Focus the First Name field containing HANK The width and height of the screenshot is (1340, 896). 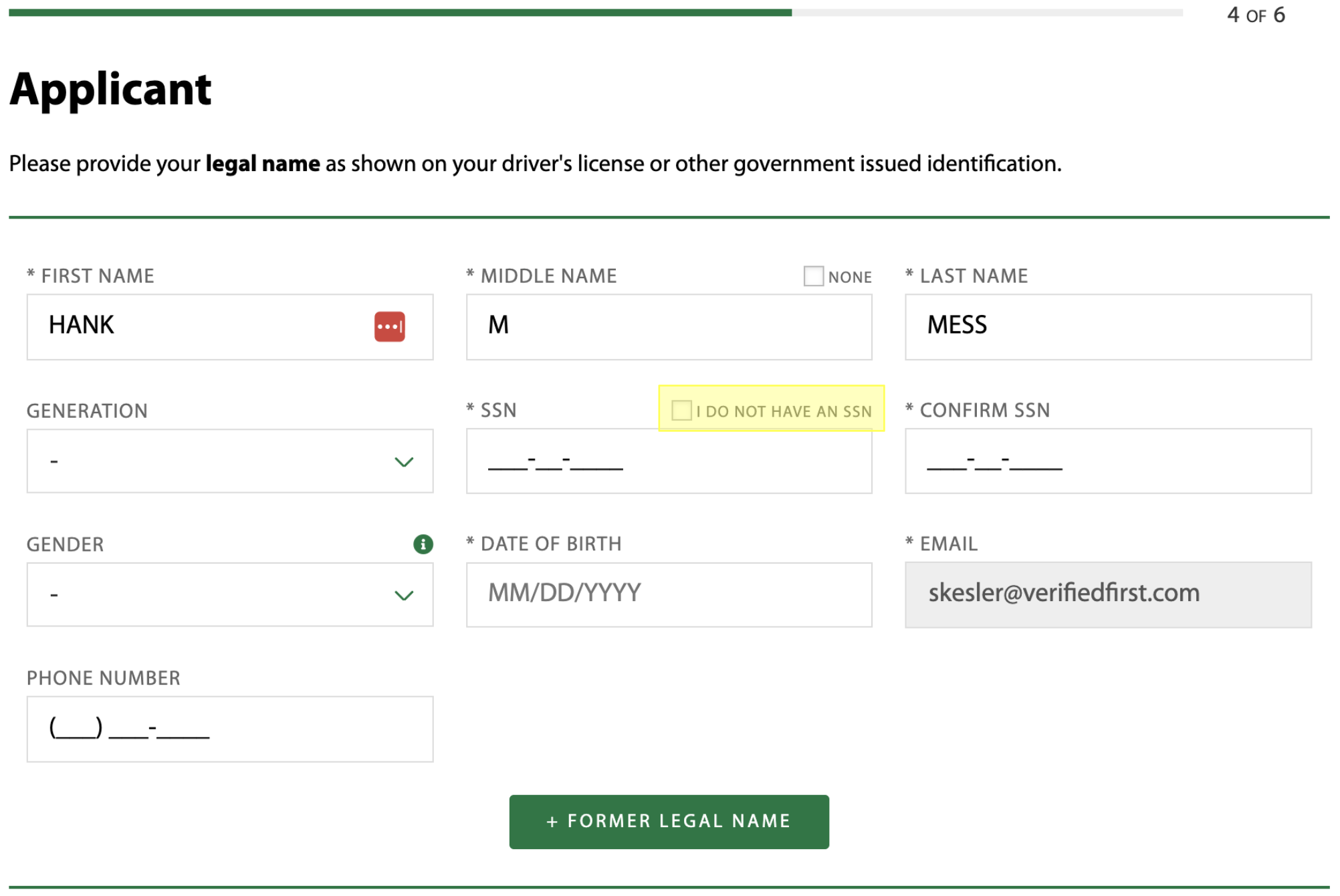(230, 327)
